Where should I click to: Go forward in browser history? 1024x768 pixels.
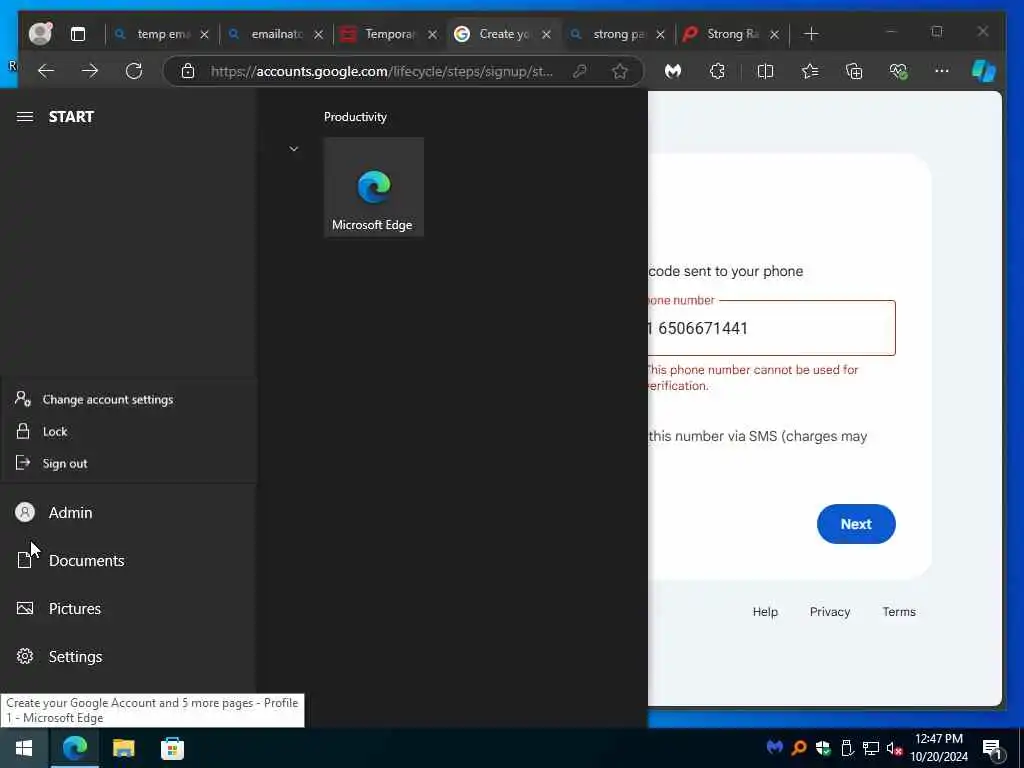(90, 71)
